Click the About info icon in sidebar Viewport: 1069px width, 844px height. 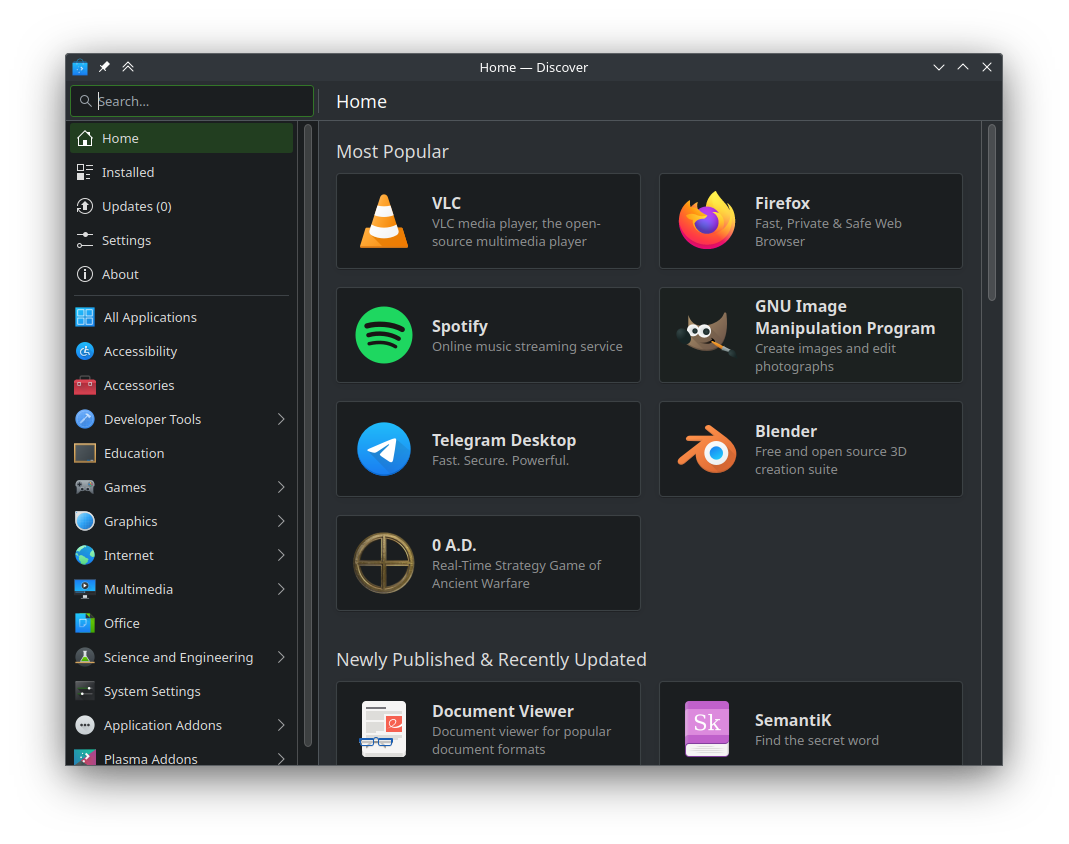pyautogui.click(x=85, y=275)
